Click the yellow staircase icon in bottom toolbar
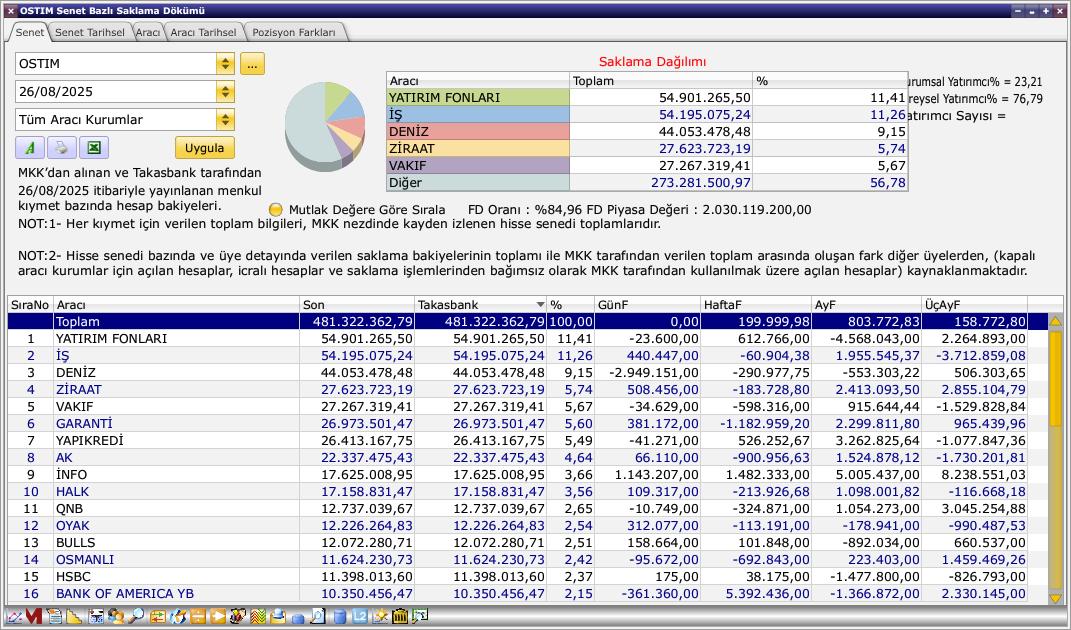This screenshot has width=1071, height=630. coord(74,616)
